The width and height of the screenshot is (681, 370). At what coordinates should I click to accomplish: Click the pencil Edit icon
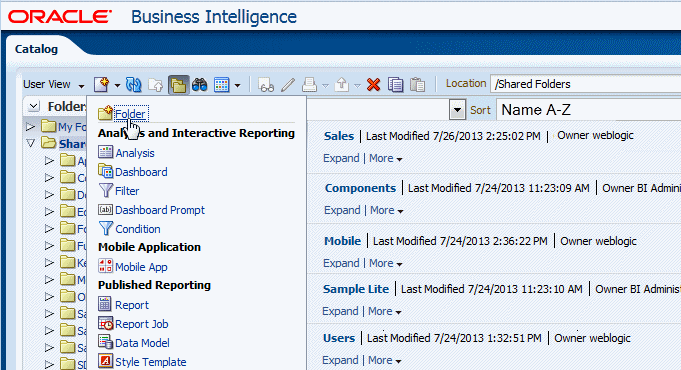click(x=288, y=85)
